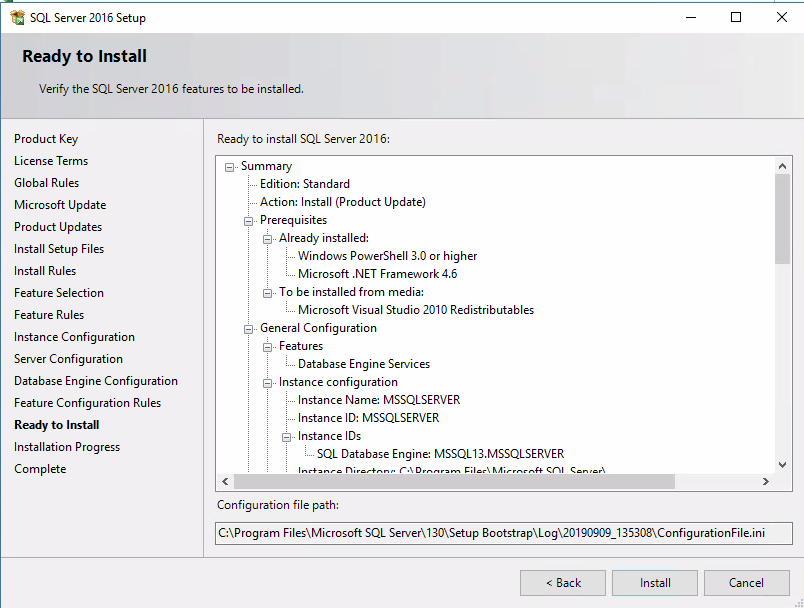Collapse the Instance IDs node
This screenshot has width=804, height=608.
[x=284, y=435]
